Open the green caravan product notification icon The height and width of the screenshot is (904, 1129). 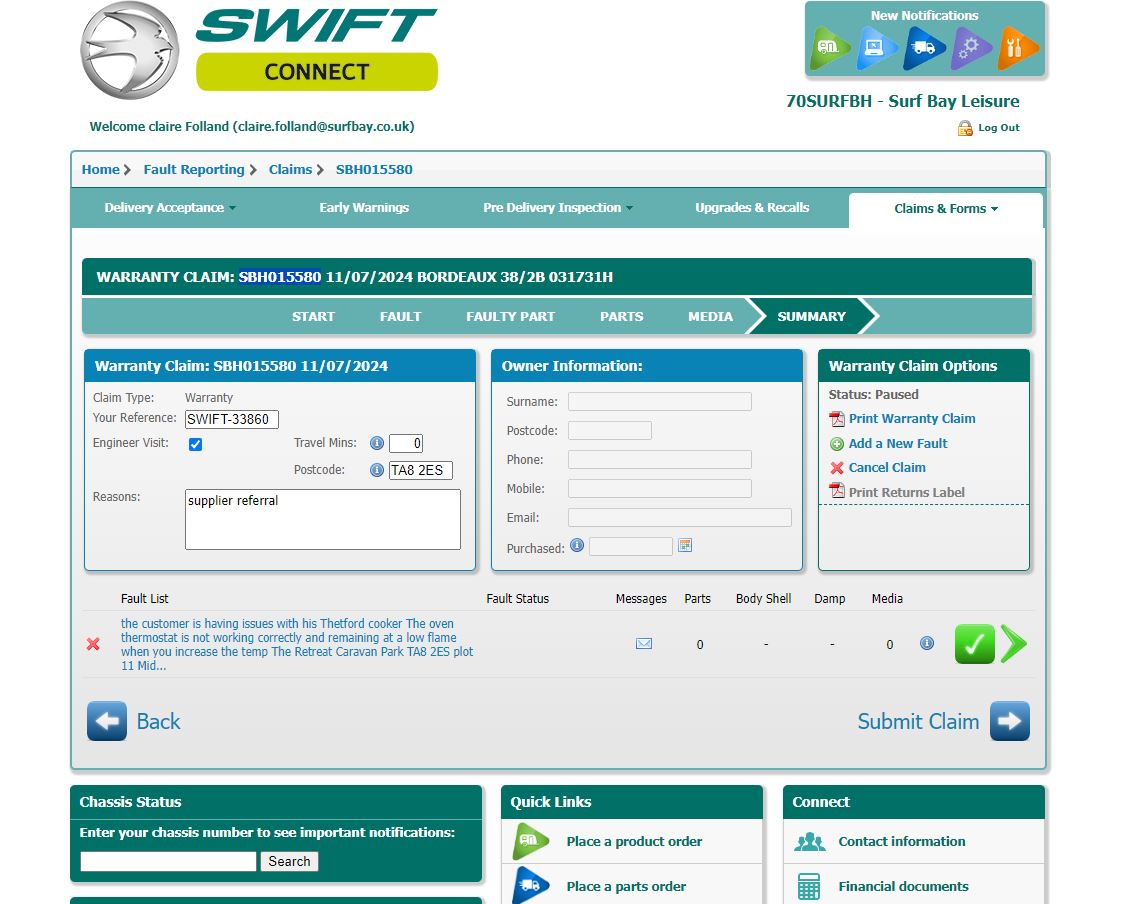pyautogui.click(x=829, y=48)
